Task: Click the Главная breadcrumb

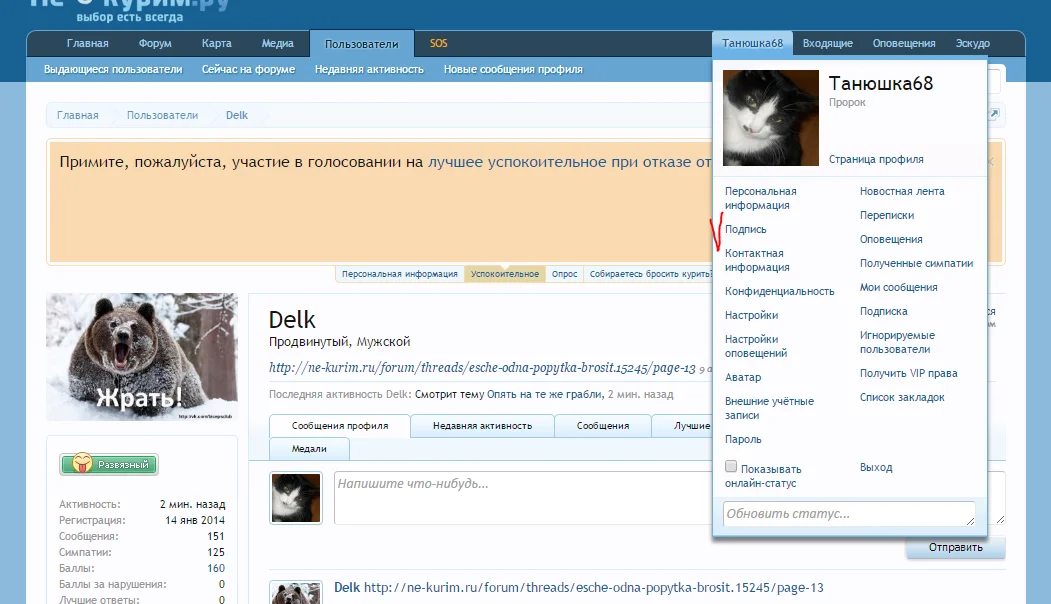Action: (78, 115)
